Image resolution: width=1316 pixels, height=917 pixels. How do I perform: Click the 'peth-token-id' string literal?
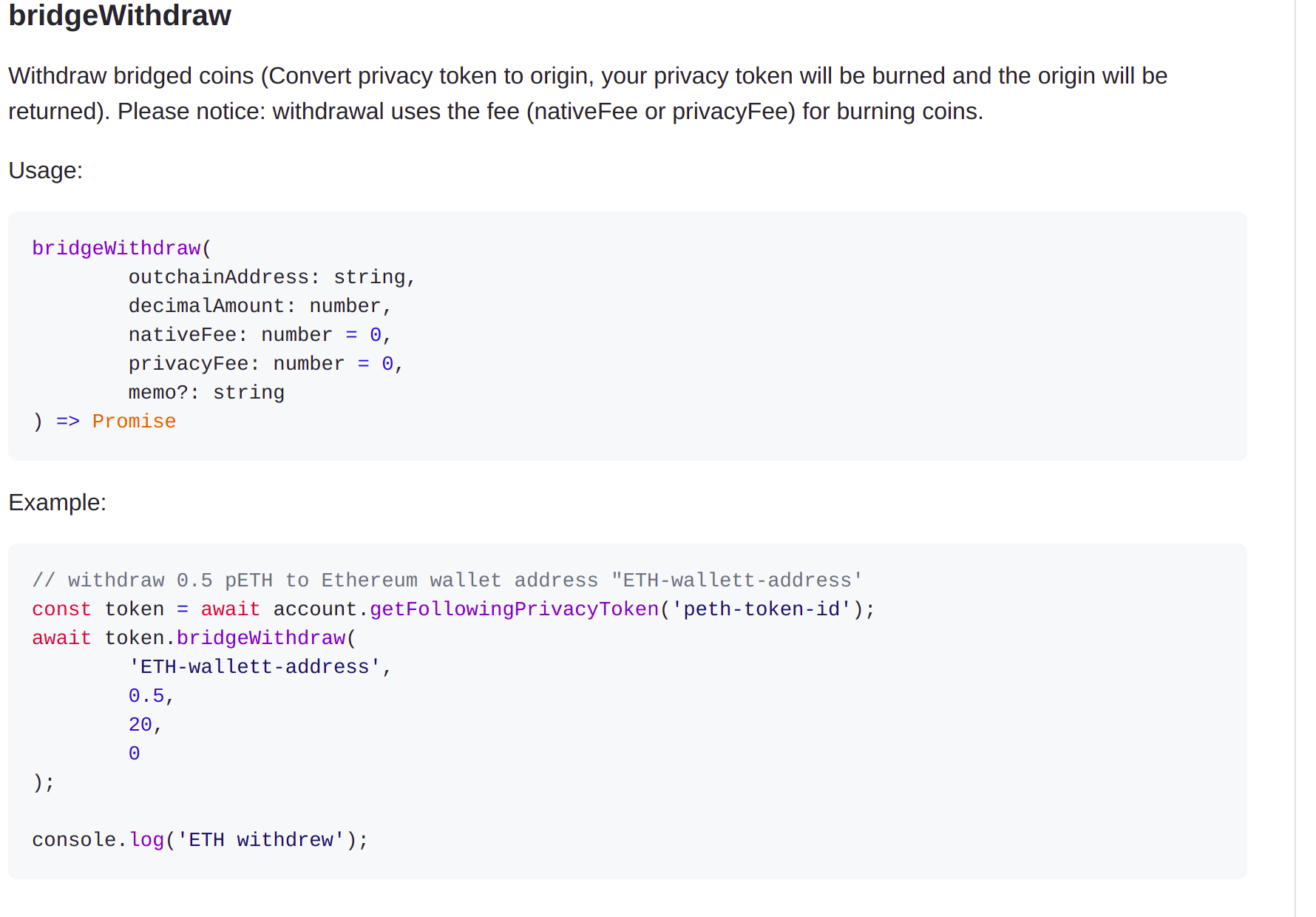(762, 609)
